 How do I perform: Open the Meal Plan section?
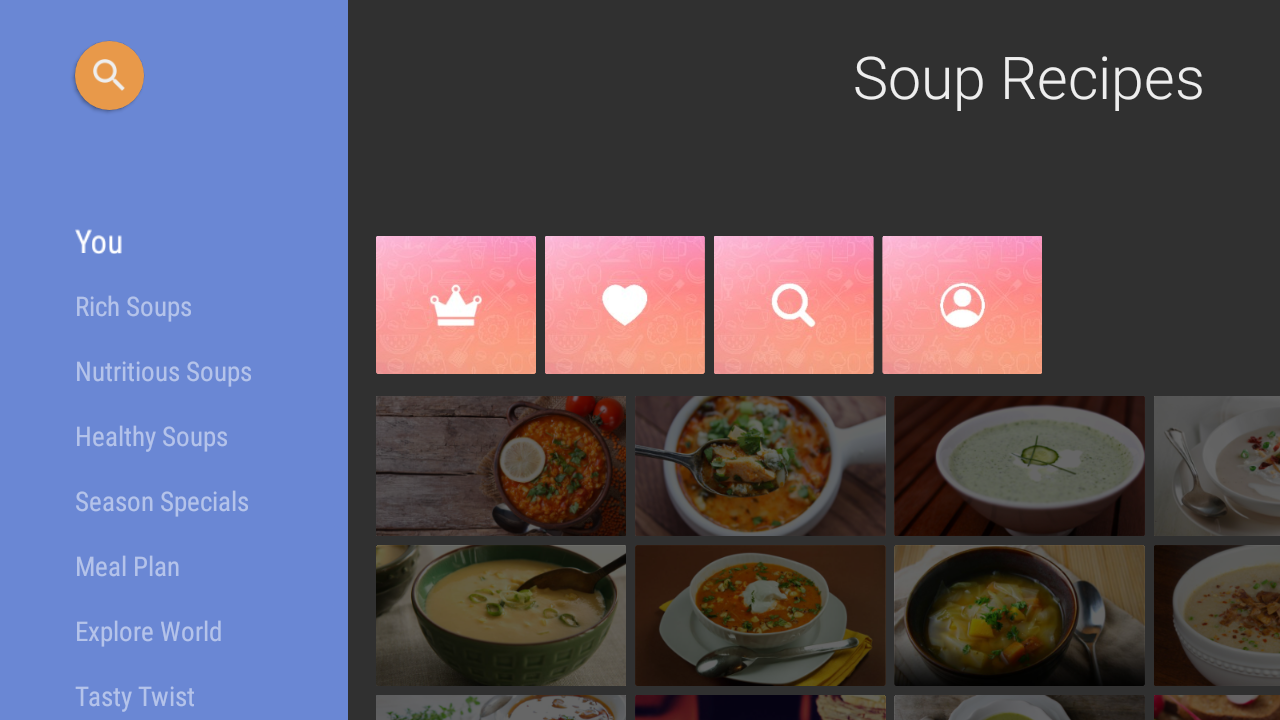[127, 567]
